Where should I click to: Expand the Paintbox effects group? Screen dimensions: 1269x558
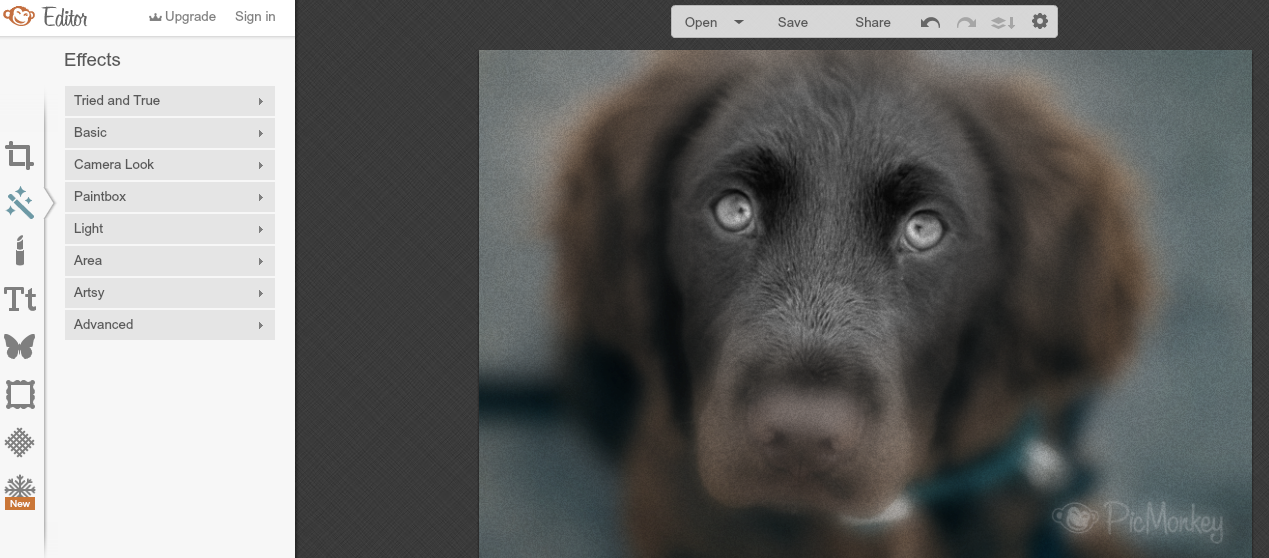170,197
